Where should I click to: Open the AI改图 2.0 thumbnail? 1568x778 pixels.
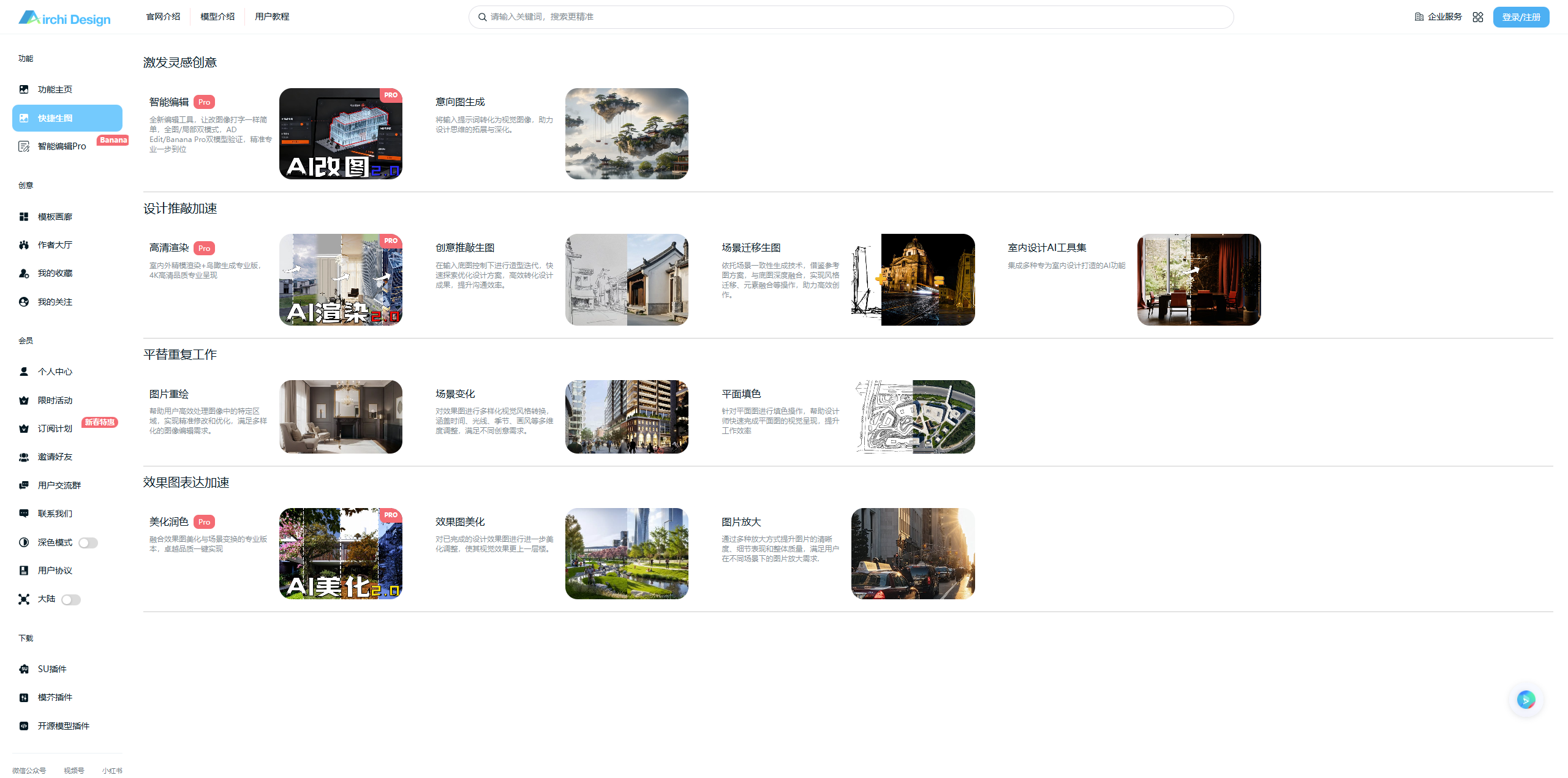coord(341,133)
